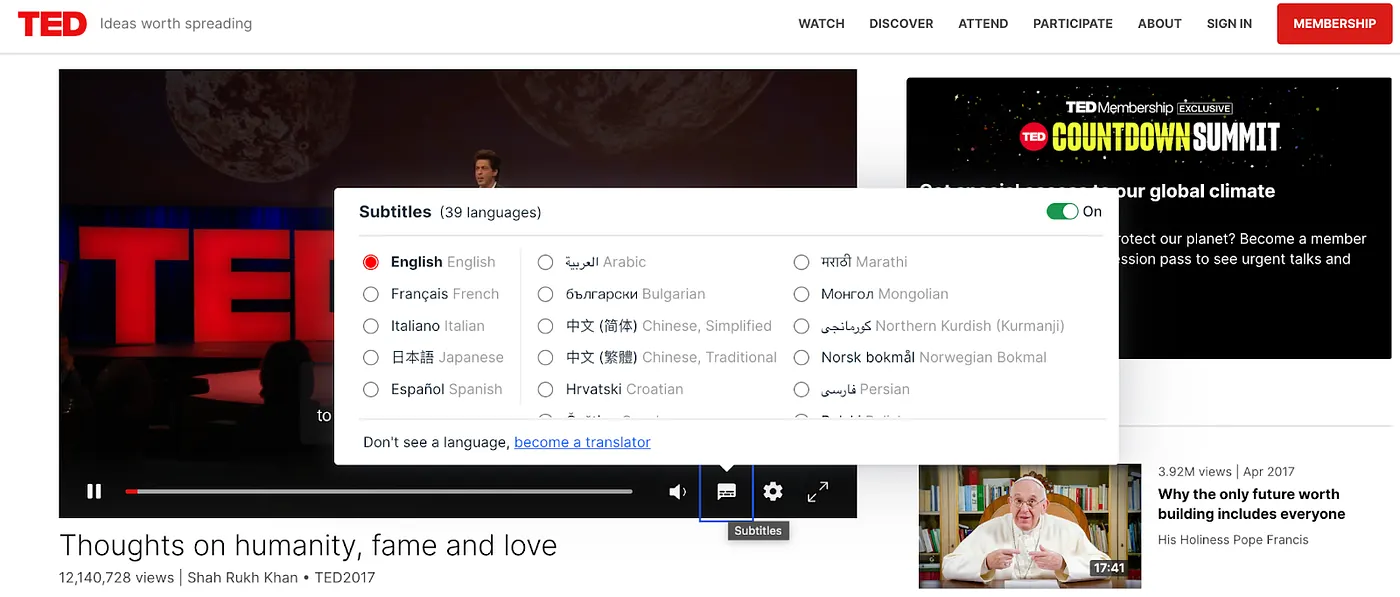Open the DISCOVER menu
The height and width of the screenshot is (597, 1400).
[x=901, y=24]
